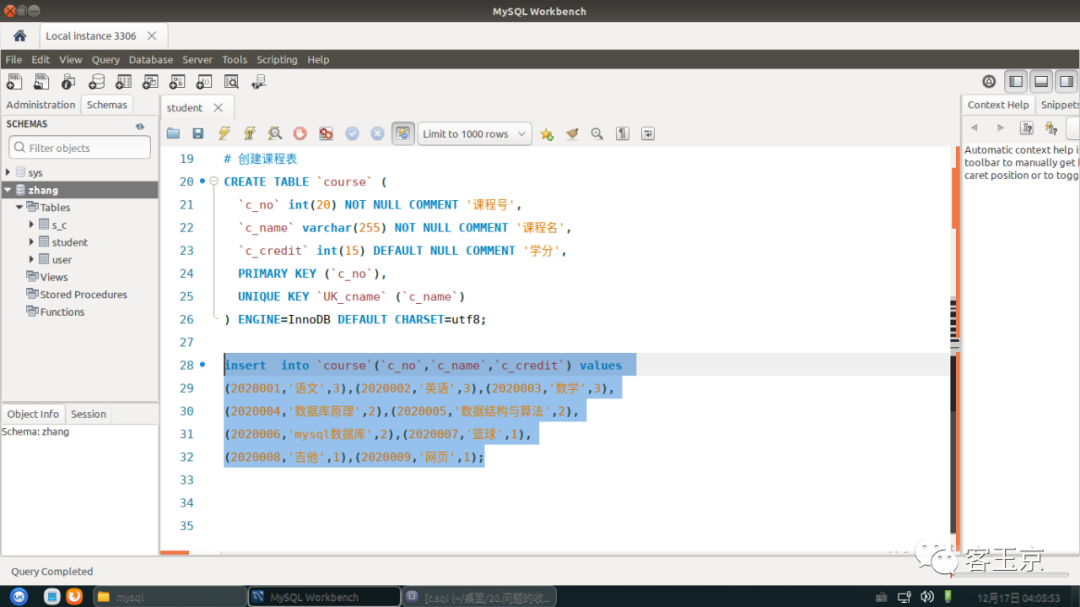Screen dimensions: 1080x607
Task: Click the editor vertical scrollbar
Action: [954, 351]
